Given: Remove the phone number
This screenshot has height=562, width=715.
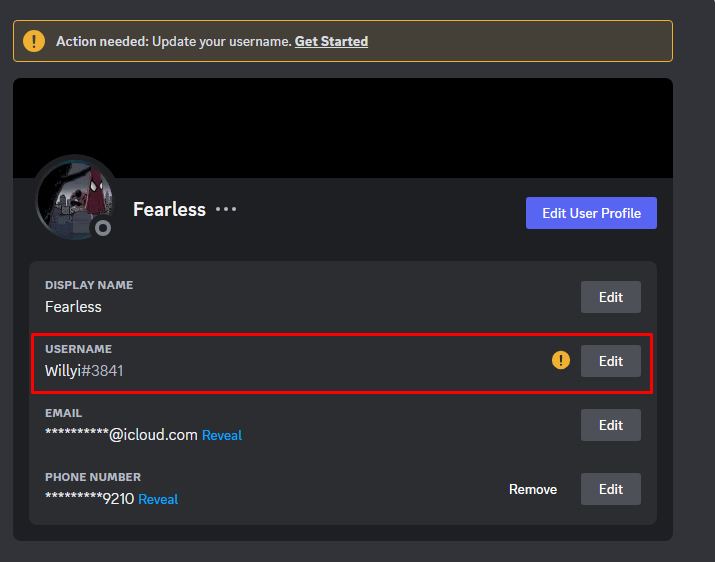Looking at the screenshot, I should pos(533,489).
